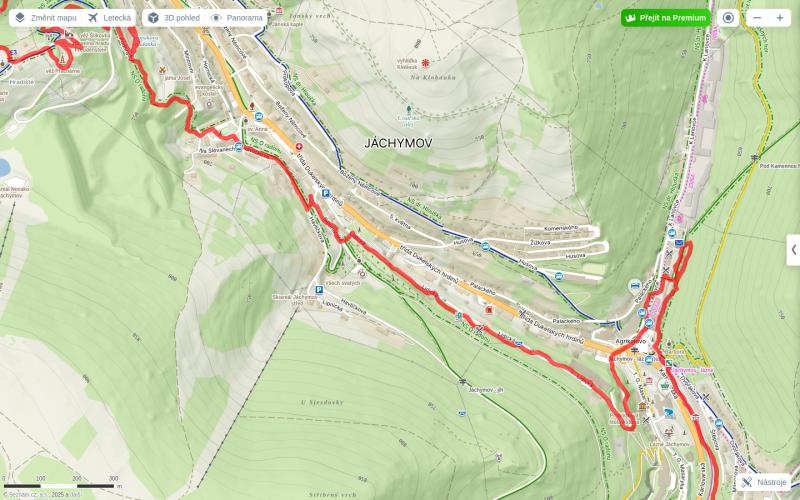This screenshot has height=500, width=800.
Task: Click the Přejít na Premium button
Action: coord(665,18)
